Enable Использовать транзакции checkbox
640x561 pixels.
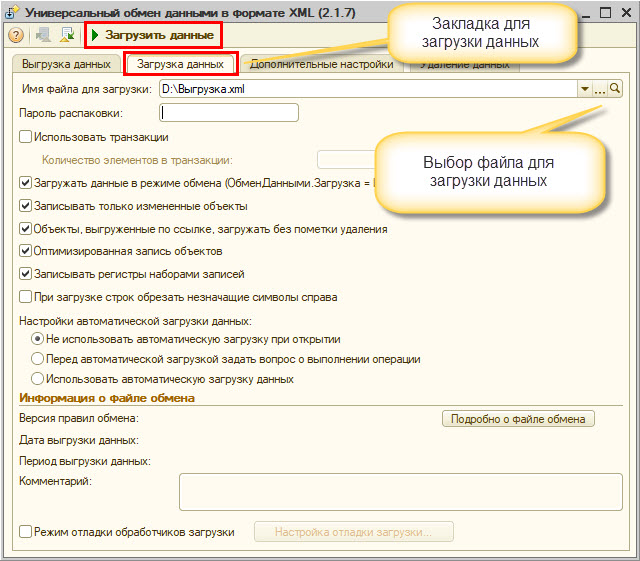point(25,137)
